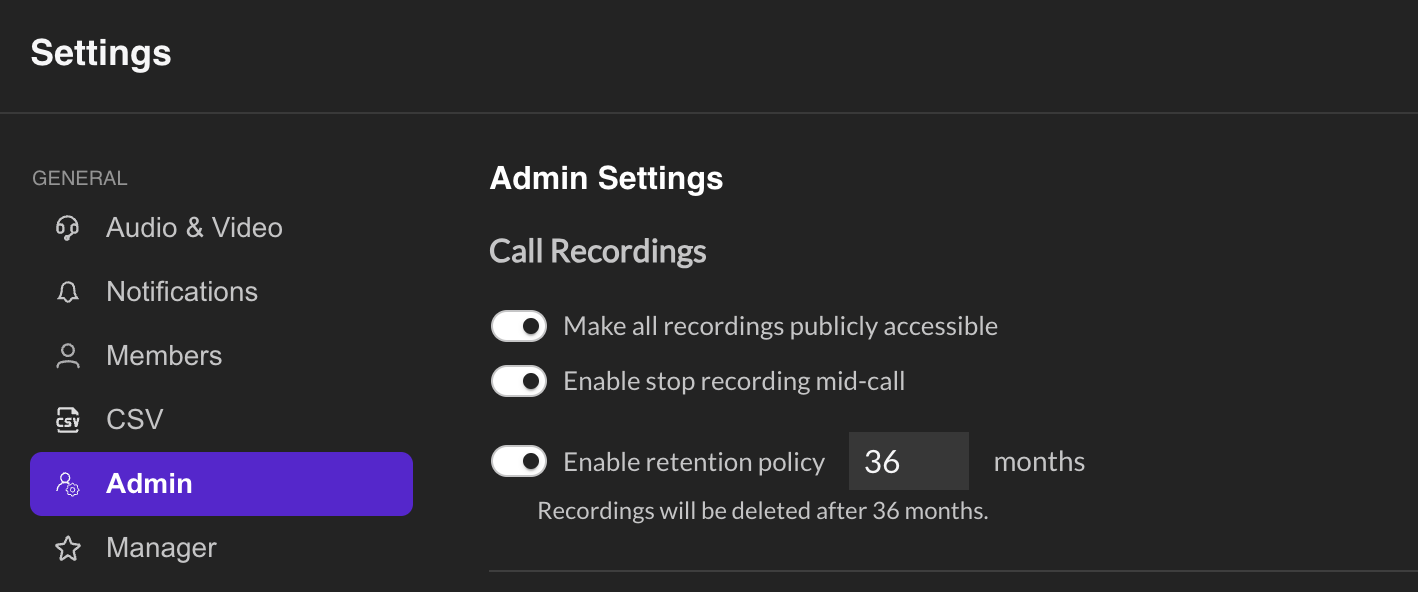Click the Enable stop recording mid-call label
1418x592 pixels.
pyautogui.click(x=734, y=382)
